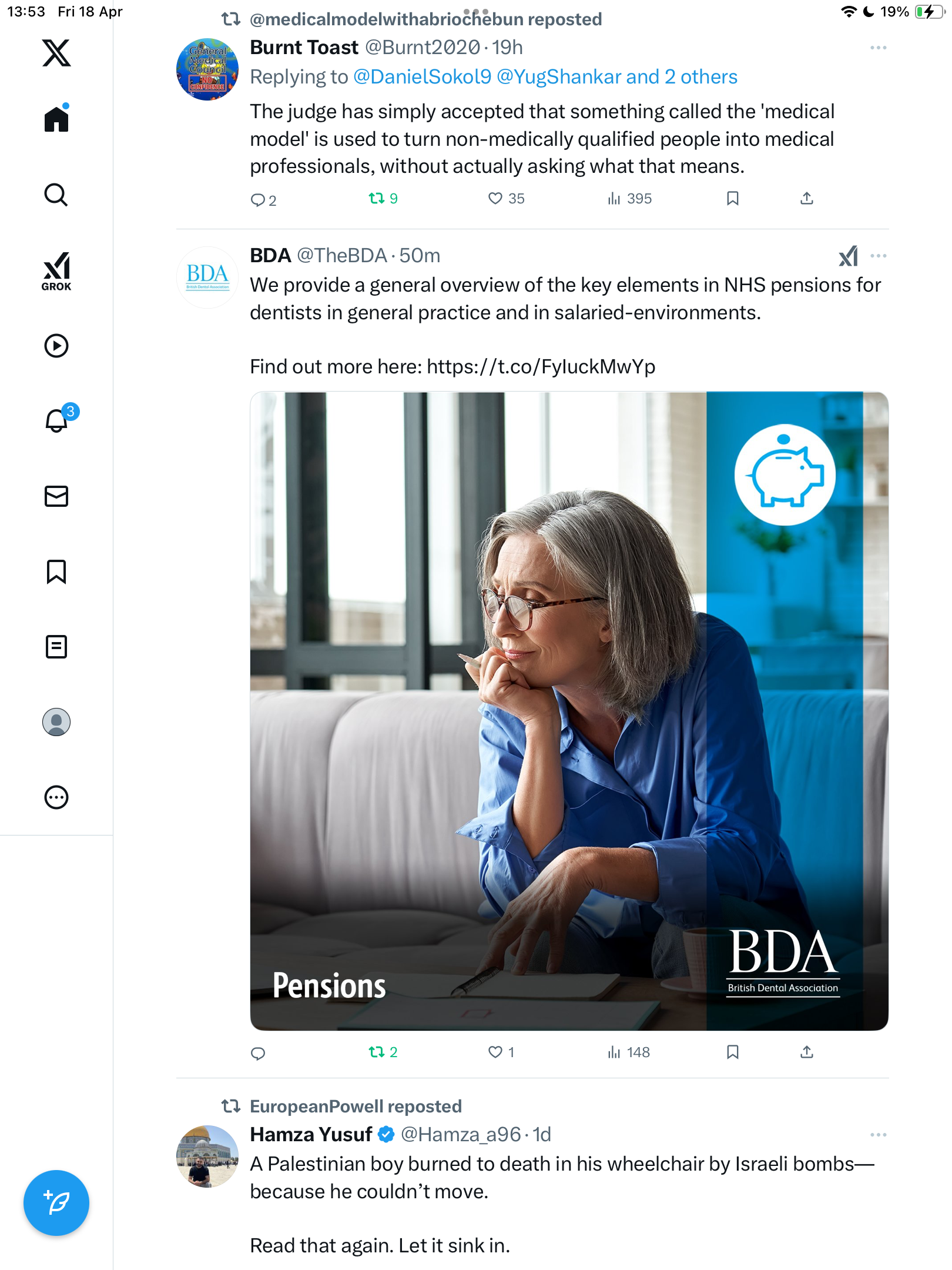The width and height of the screenshot is (952, 1270).
Task: Open notifications bell with 3 badge
Action: pos(59,419)
